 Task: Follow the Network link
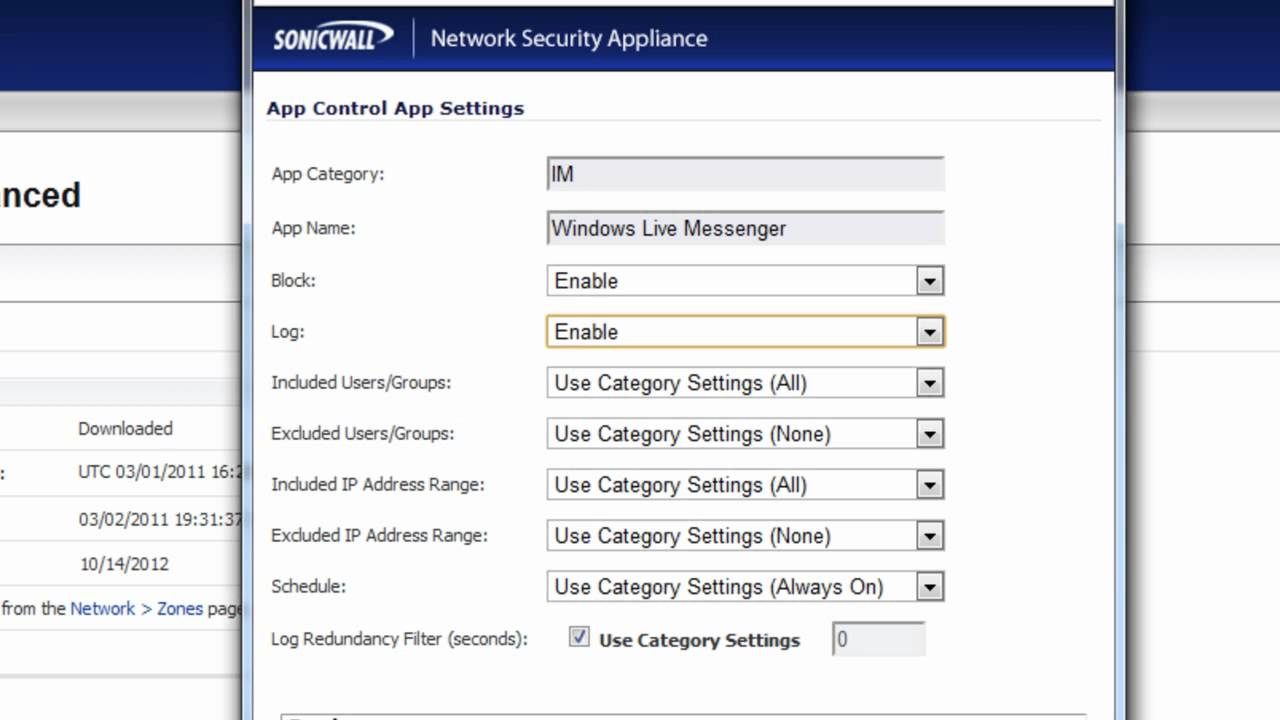pos(102,608)
